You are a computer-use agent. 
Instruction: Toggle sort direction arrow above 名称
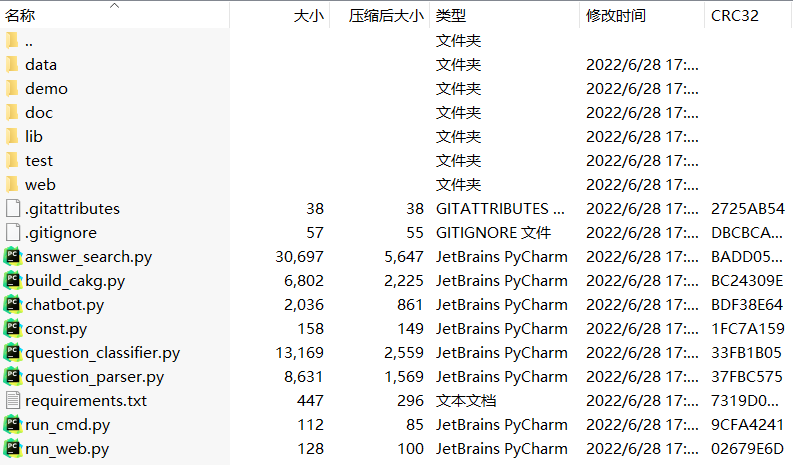pyautogui.click(x=115, y=6)
